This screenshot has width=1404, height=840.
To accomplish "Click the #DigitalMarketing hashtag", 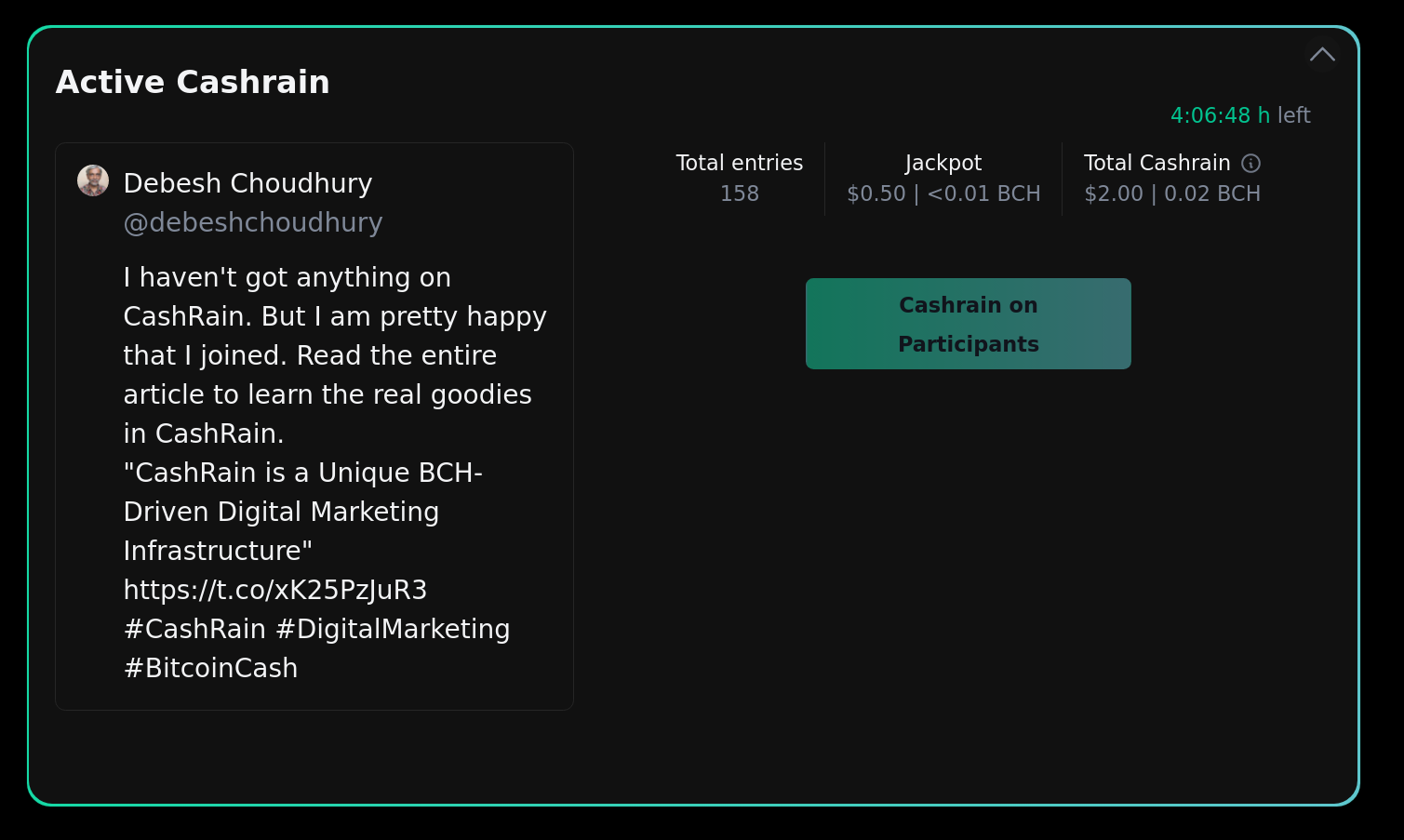I will click(393, 629).
